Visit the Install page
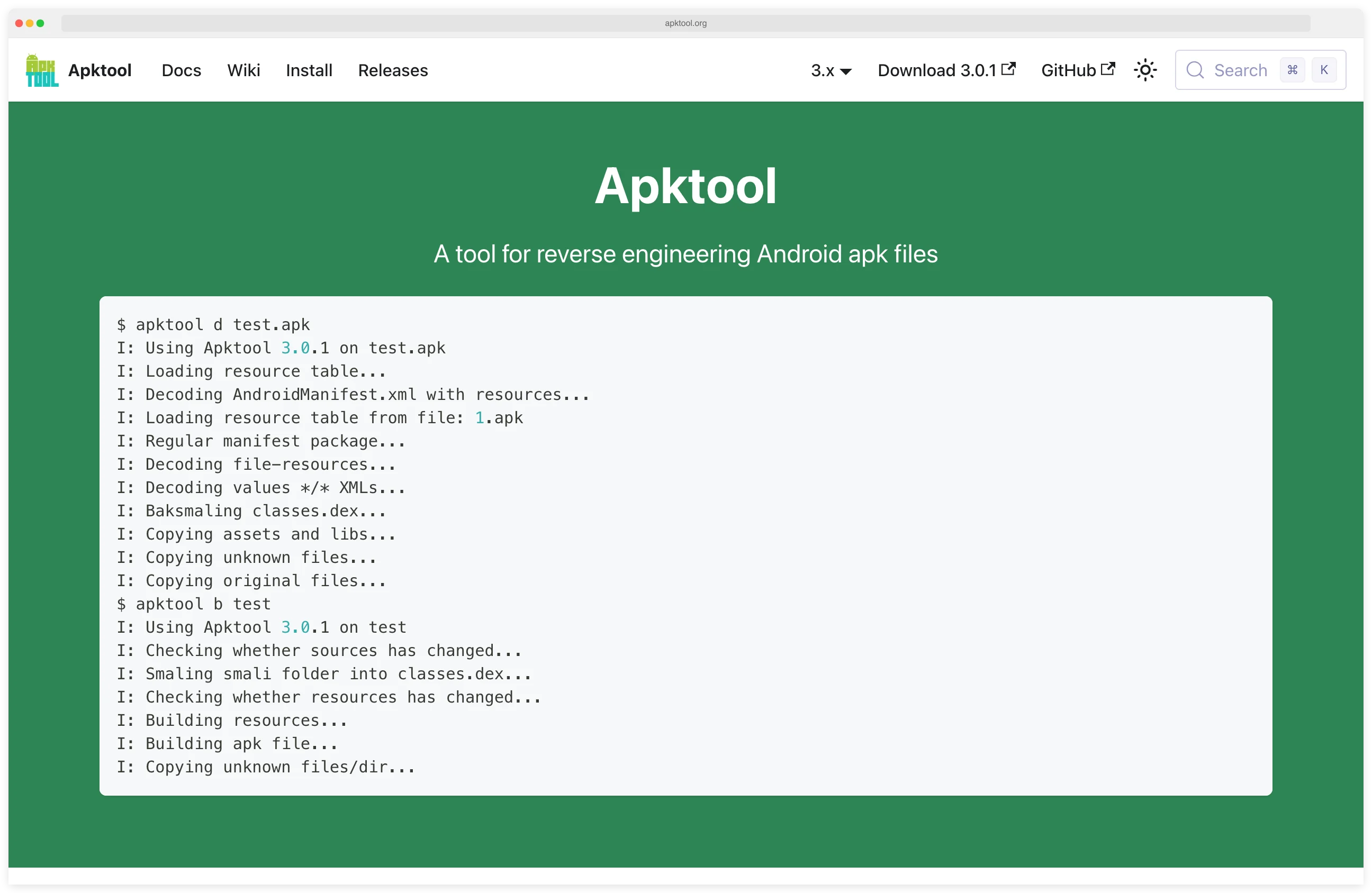Viewport: 1372px width, 893px height. coord(309,70)
